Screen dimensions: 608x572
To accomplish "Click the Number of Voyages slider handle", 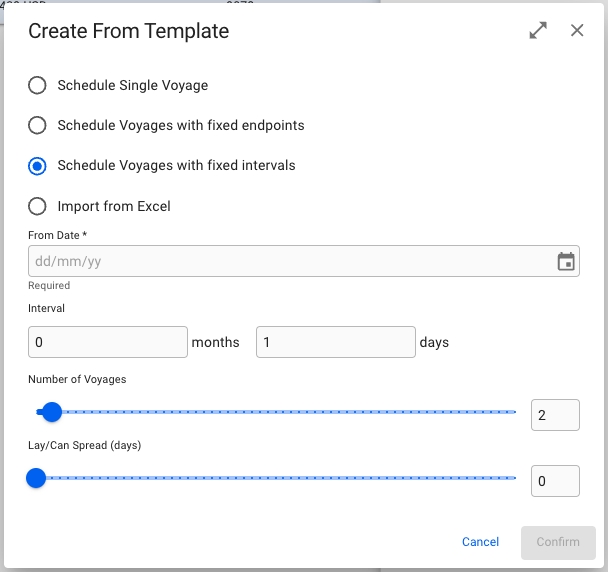I will 52,412.
